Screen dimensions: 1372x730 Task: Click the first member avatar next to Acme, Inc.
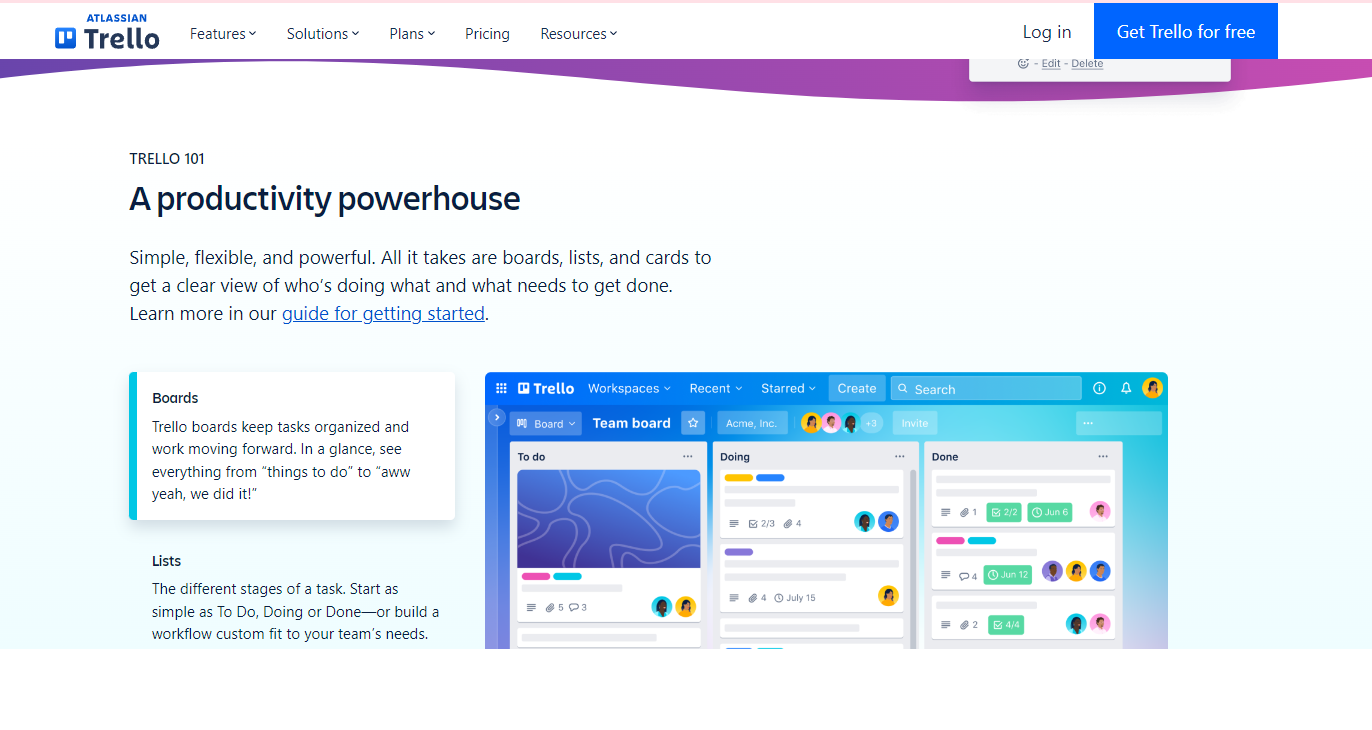[811, 423]
